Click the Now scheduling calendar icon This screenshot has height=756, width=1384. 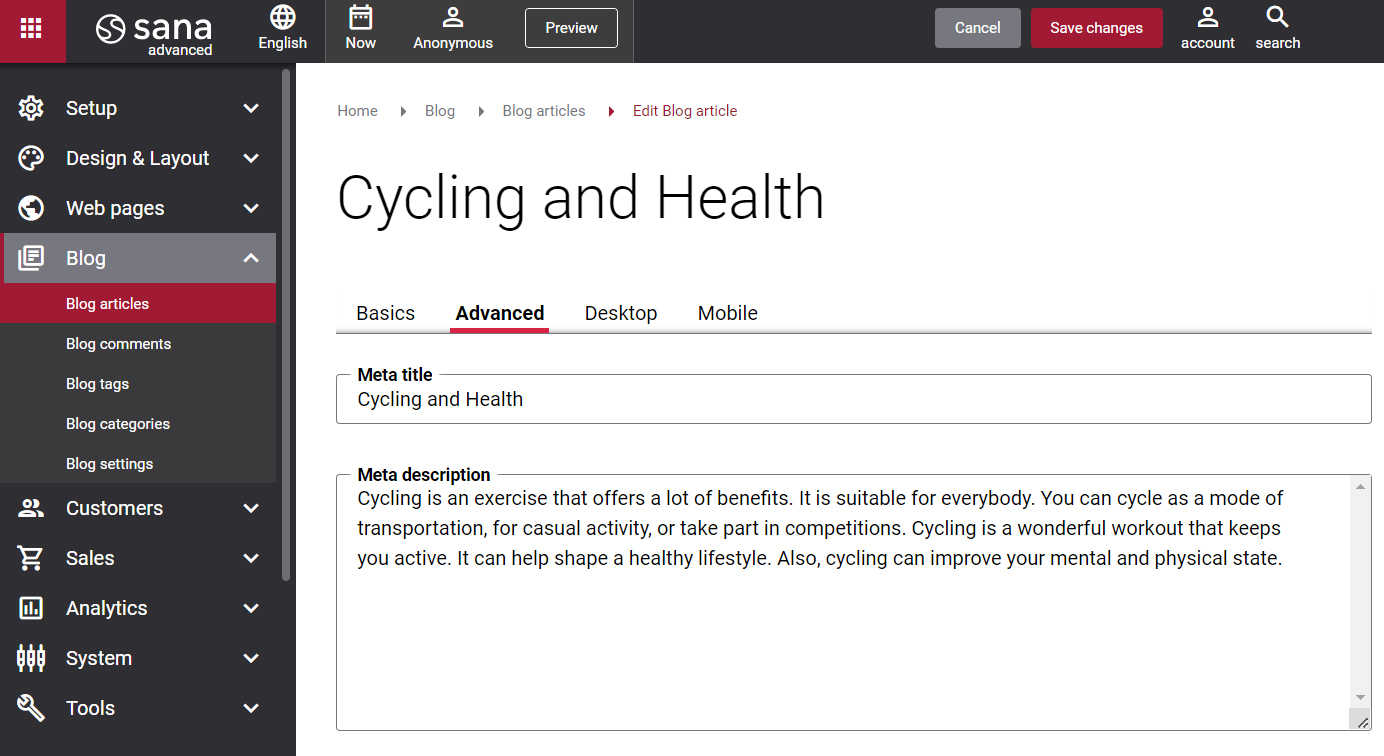(x=360, y=20)
